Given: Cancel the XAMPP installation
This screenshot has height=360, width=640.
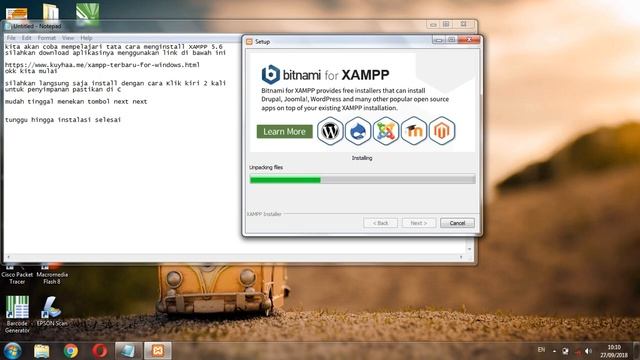Looking at the screenshot, I should 457,223.
